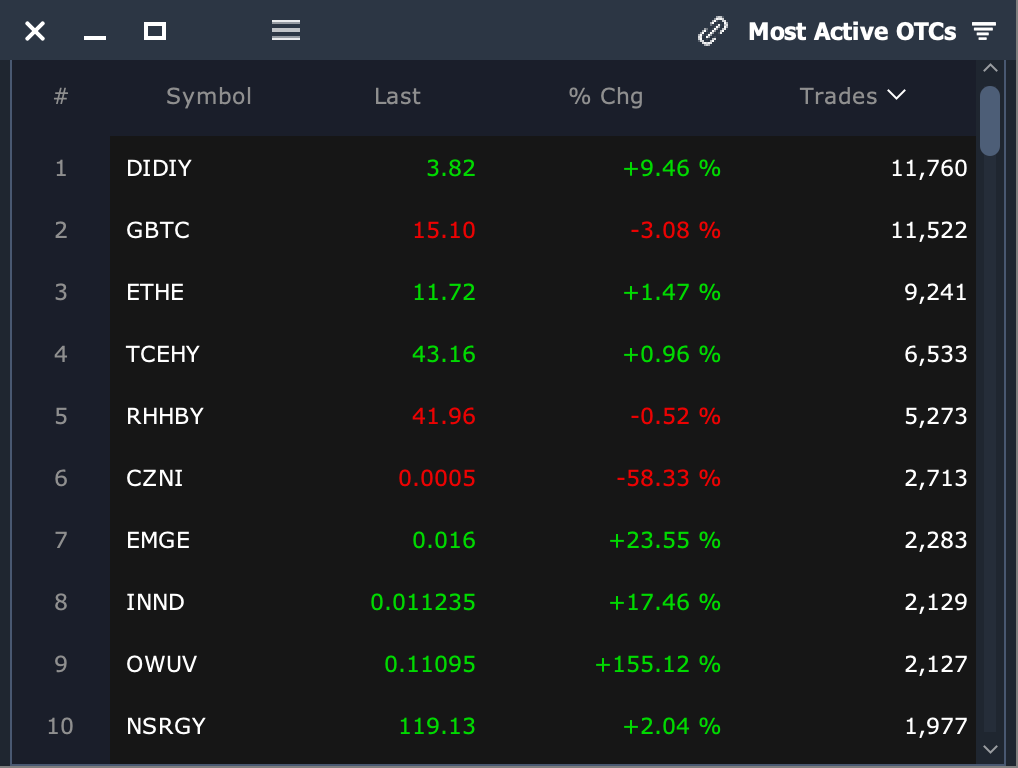Sort table by Last column header
Screen dimensions: 1018x768
[397, 96]
